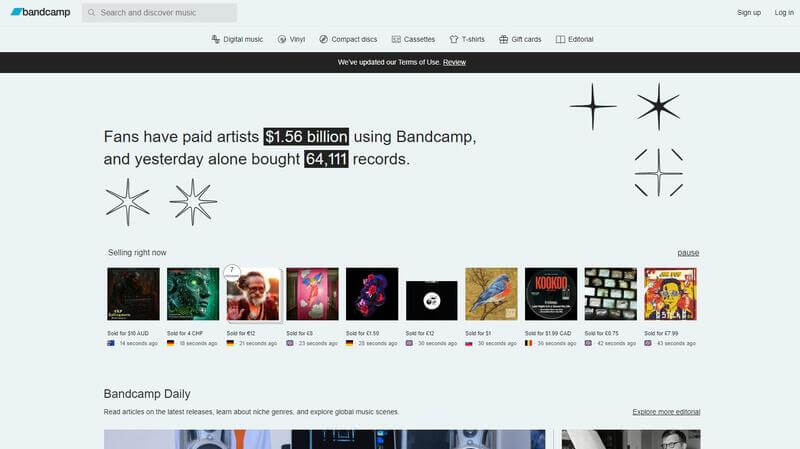Click the Vinyl record icon
The width and height of the screenshot is (800, 449).
[282, 39]
